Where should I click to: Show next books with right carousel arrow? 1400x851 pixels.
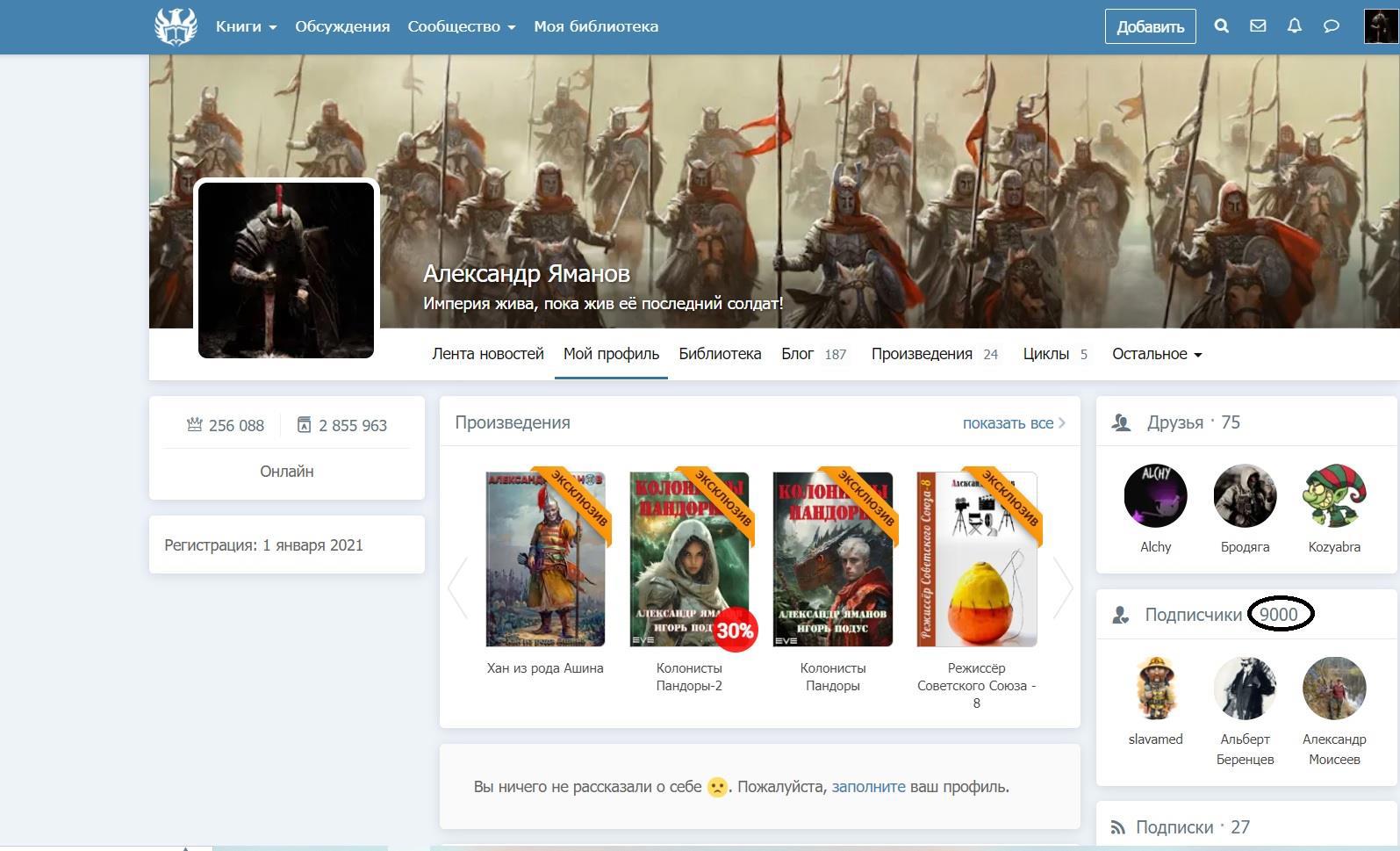(x=1063, y=588)
